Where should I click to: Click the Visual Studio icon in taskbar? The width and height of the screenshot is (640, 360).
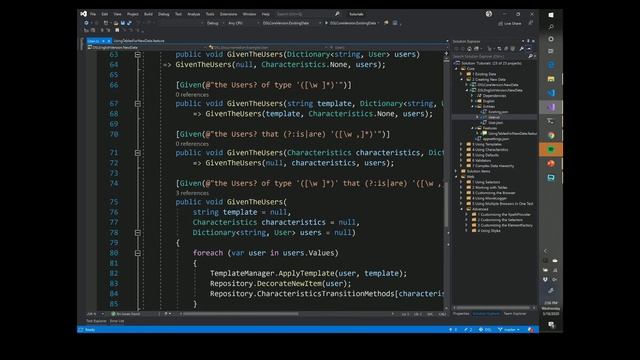[551, 107]
